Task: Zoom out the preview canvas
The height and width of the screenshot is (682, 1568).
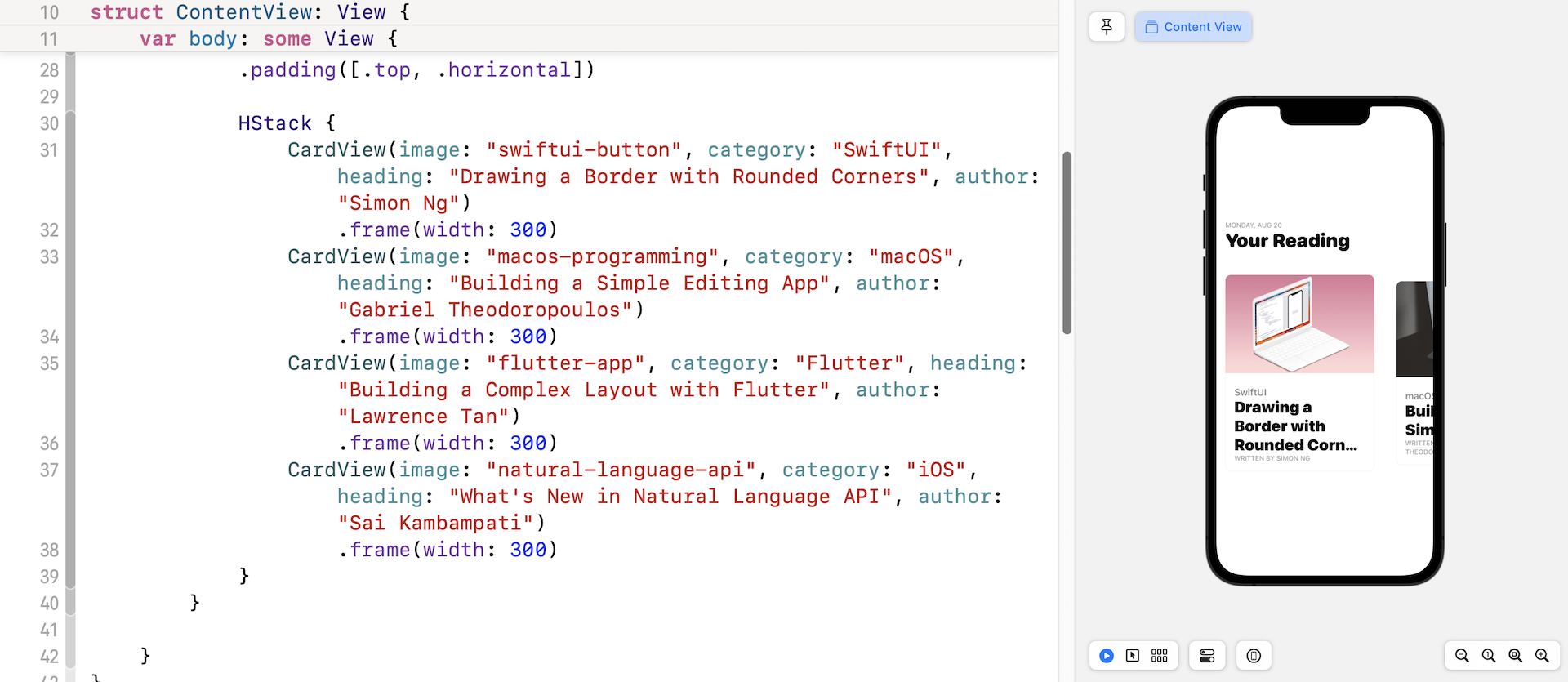Action: click(1462, 656)
